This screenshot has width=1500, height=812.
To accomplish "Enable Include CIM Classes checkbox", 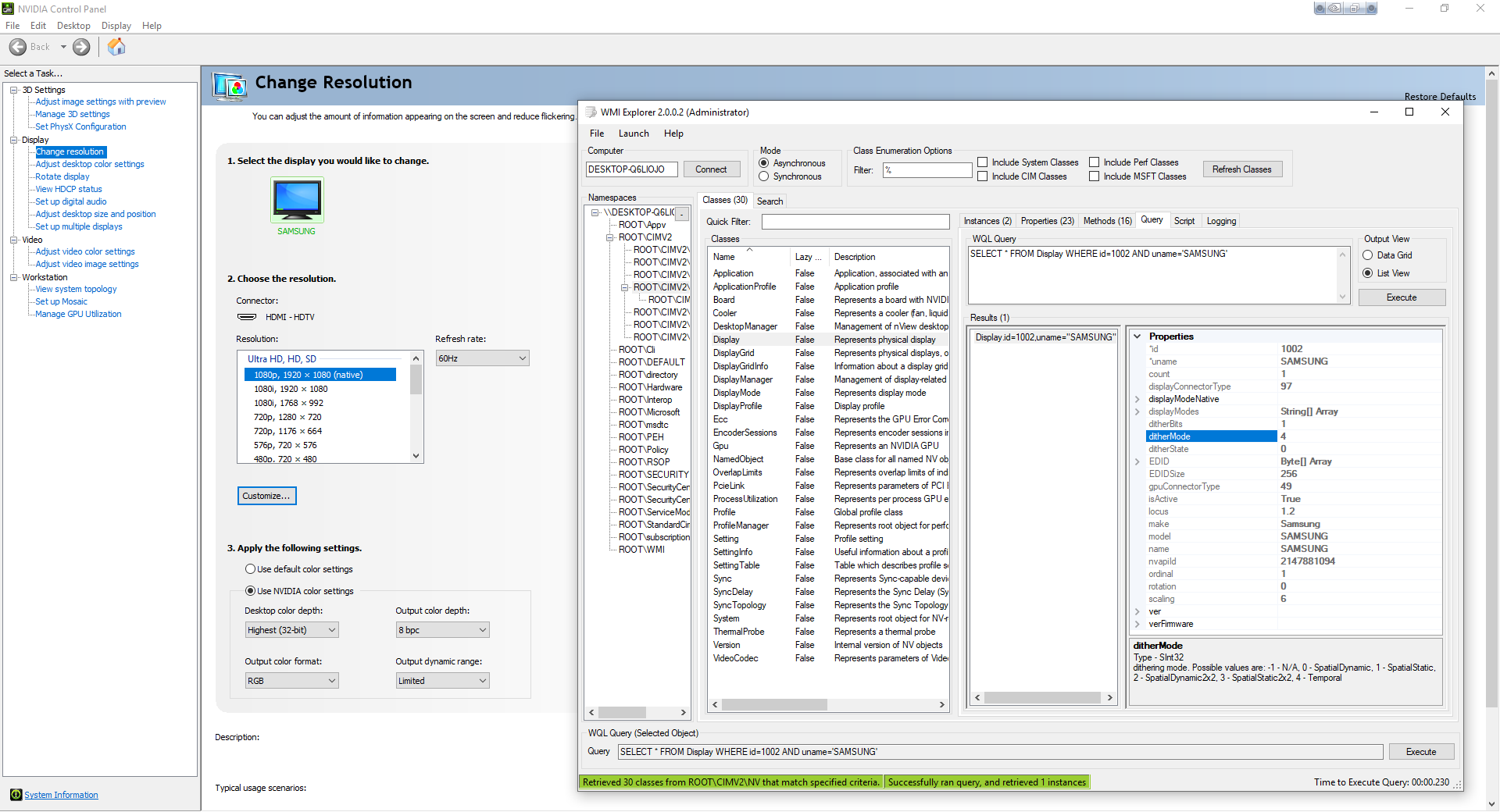I will (983, 176).
